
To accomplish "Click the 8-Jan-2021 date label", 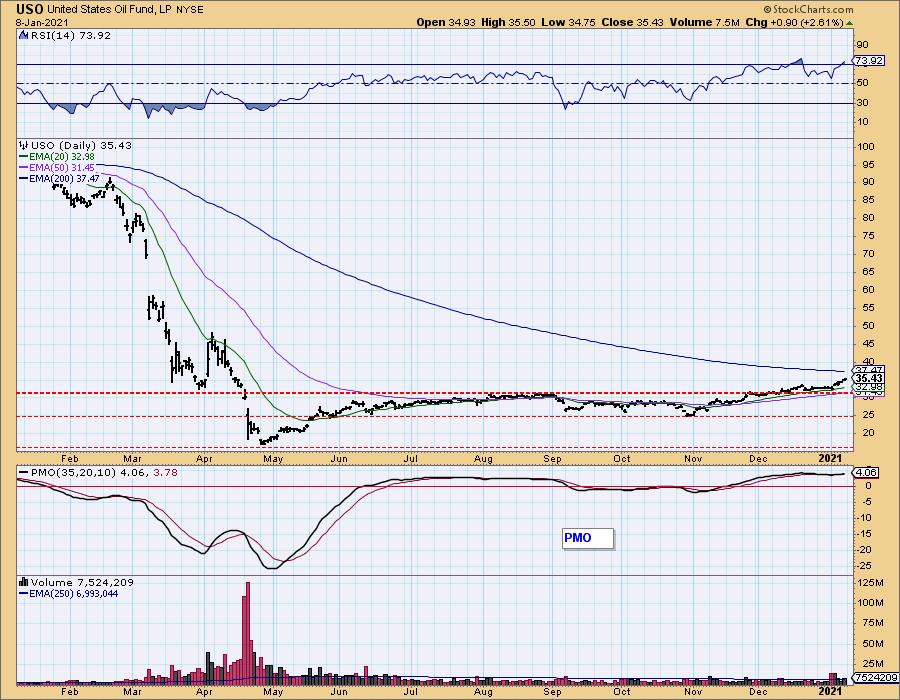I will pos(42,22).
